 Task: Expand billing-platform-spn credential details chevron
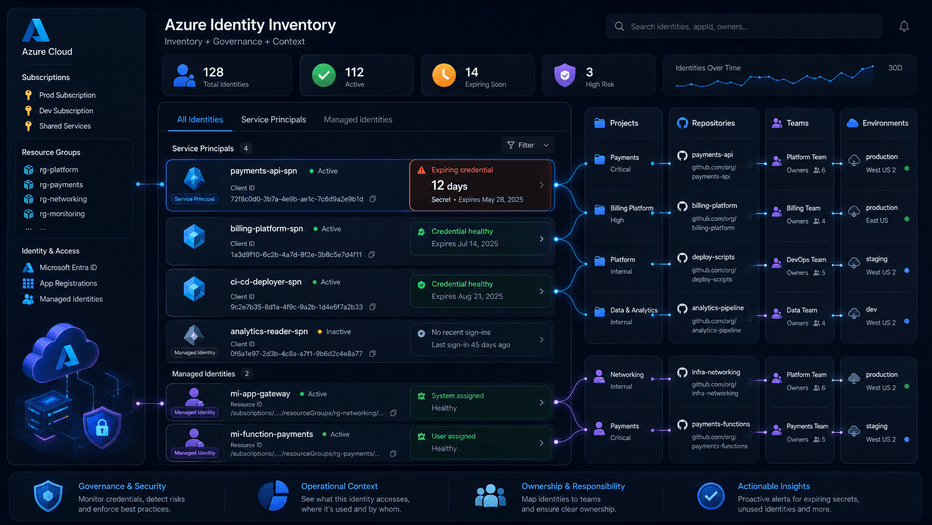pos(541,239)
